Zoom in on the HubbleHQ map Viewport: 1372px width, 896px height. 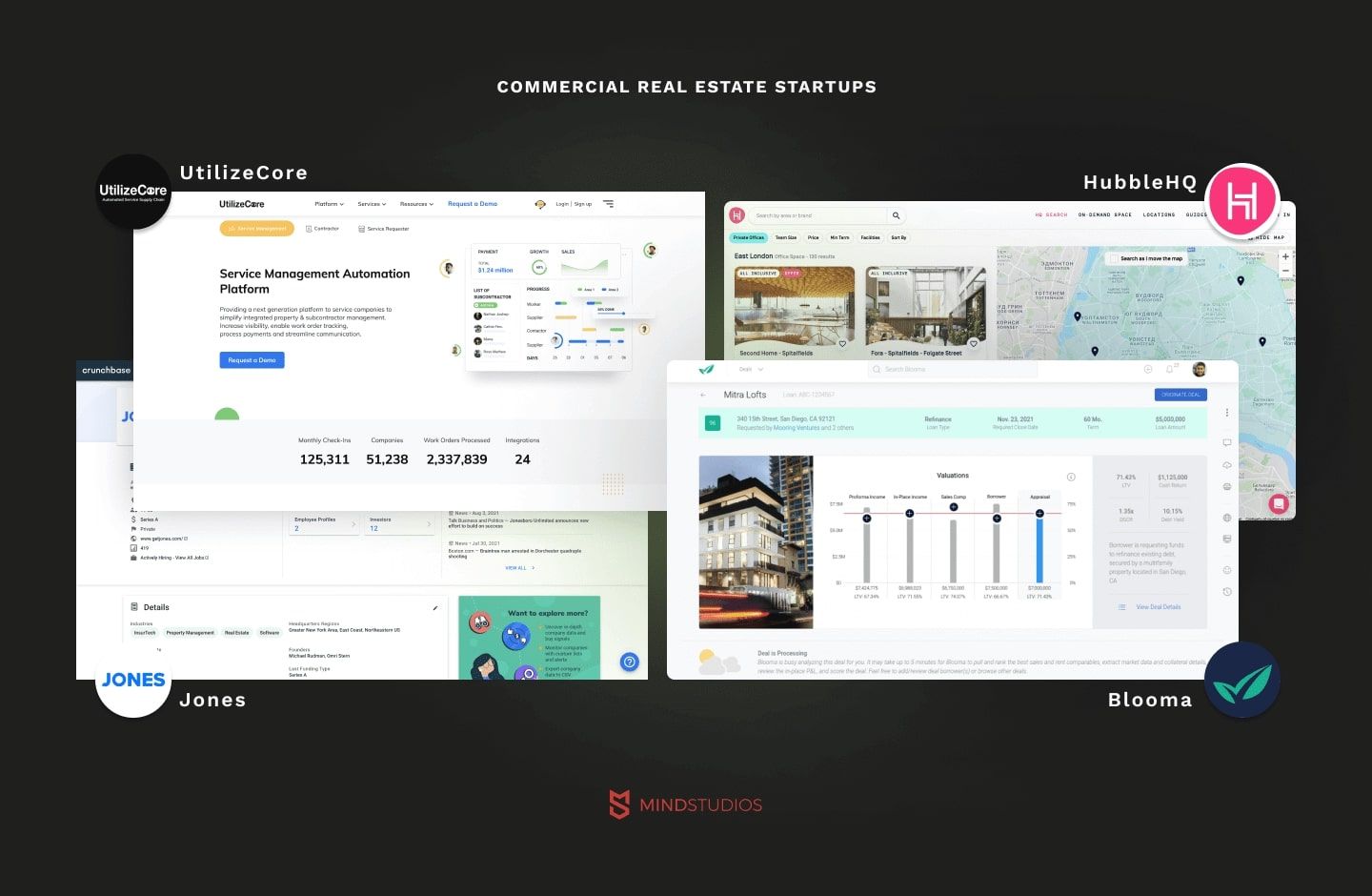(x=1285, y=256)
